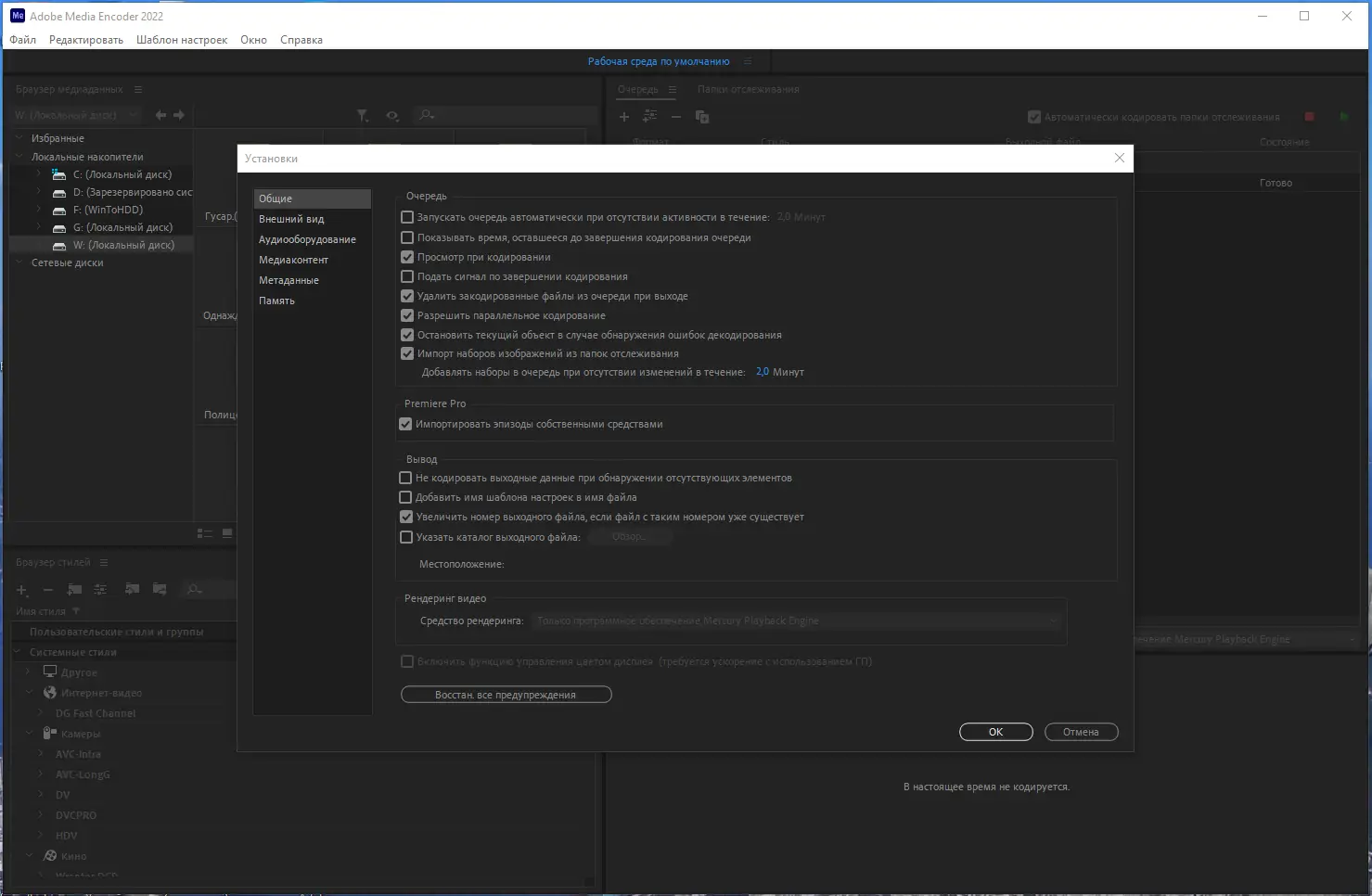Open the 'Редактировать' menu

86,40
